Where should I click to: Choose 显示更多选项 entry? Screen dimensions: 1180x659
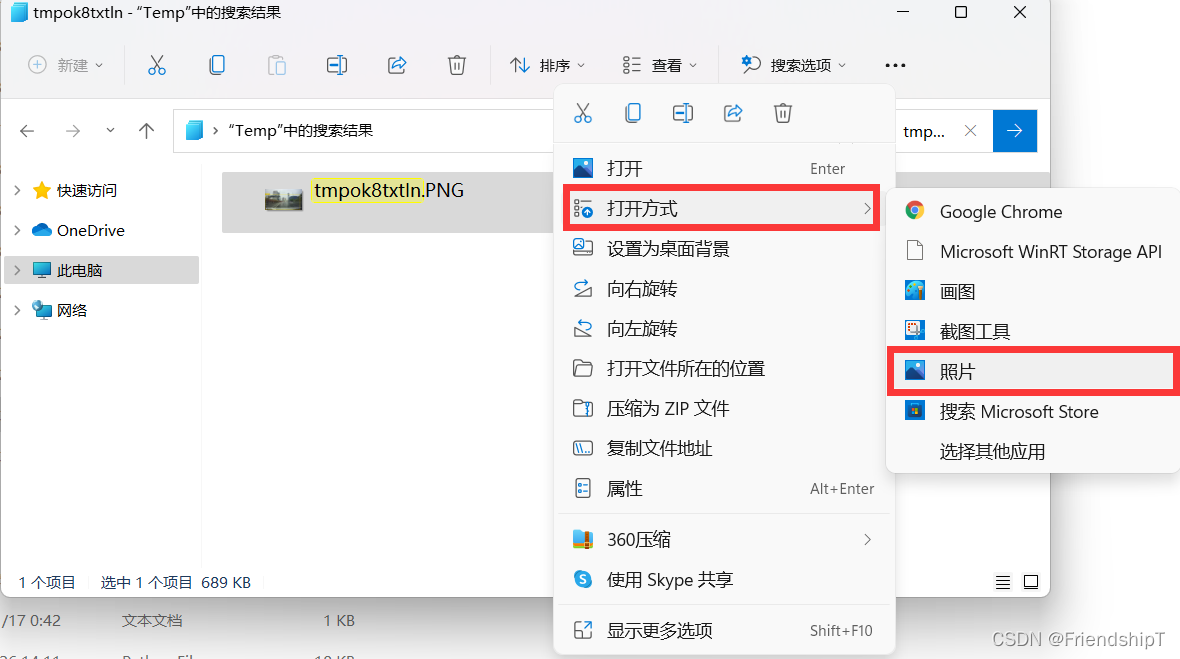[723, 630]
